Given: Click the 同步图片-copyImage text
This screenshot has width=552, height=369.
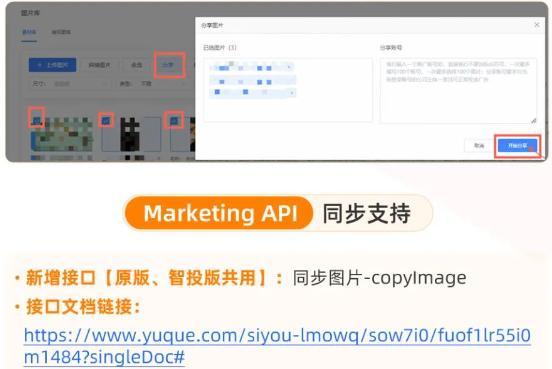Looking at the screenshot, I should pyautogui.click(x=380, y=278).
